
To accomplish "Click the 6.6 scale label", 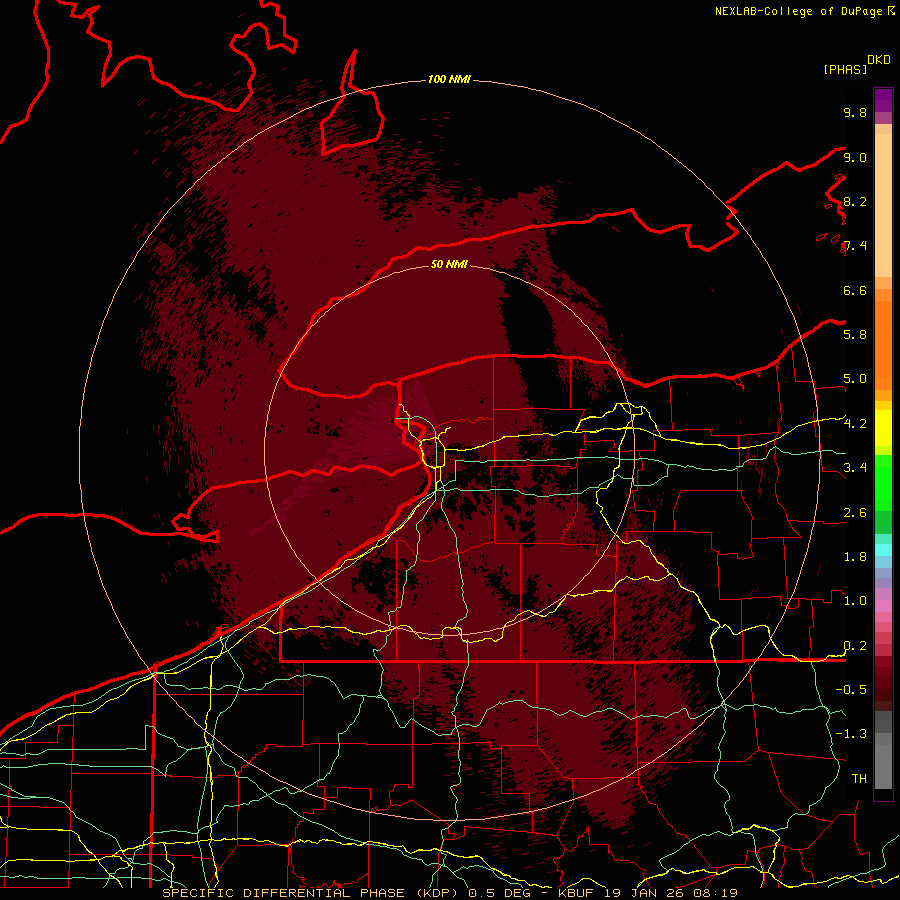I will (855, 290).
